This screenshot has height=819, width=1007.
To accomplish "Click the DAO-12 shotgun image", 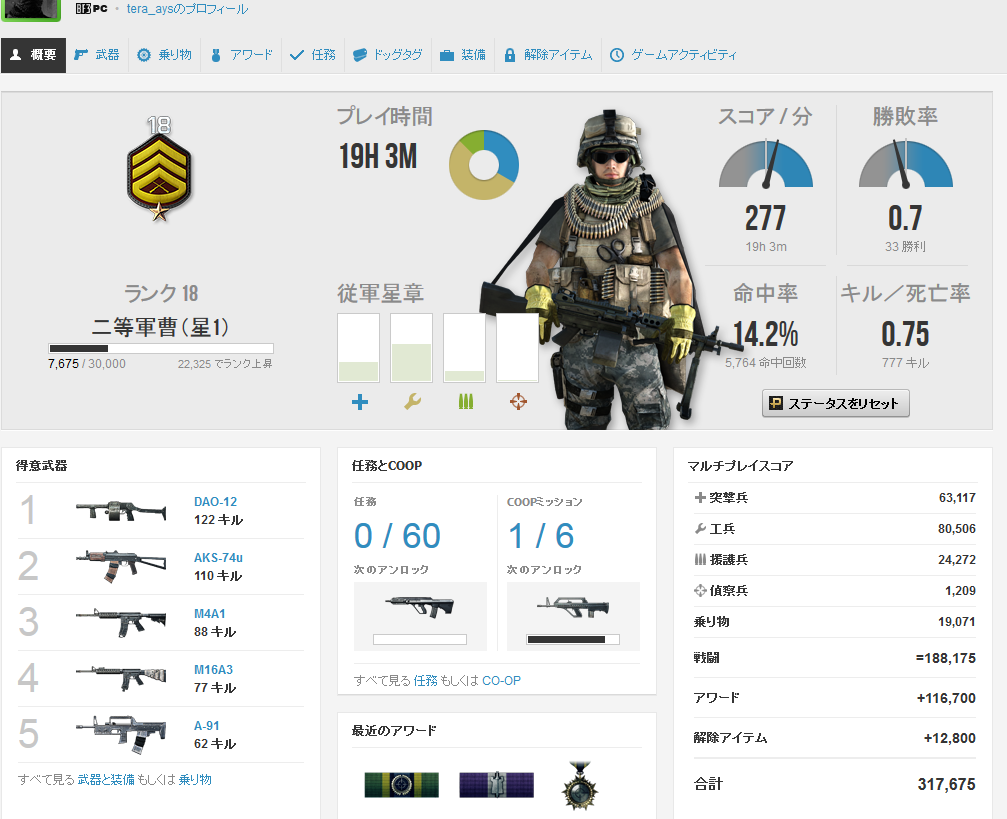I will [121, 511].
